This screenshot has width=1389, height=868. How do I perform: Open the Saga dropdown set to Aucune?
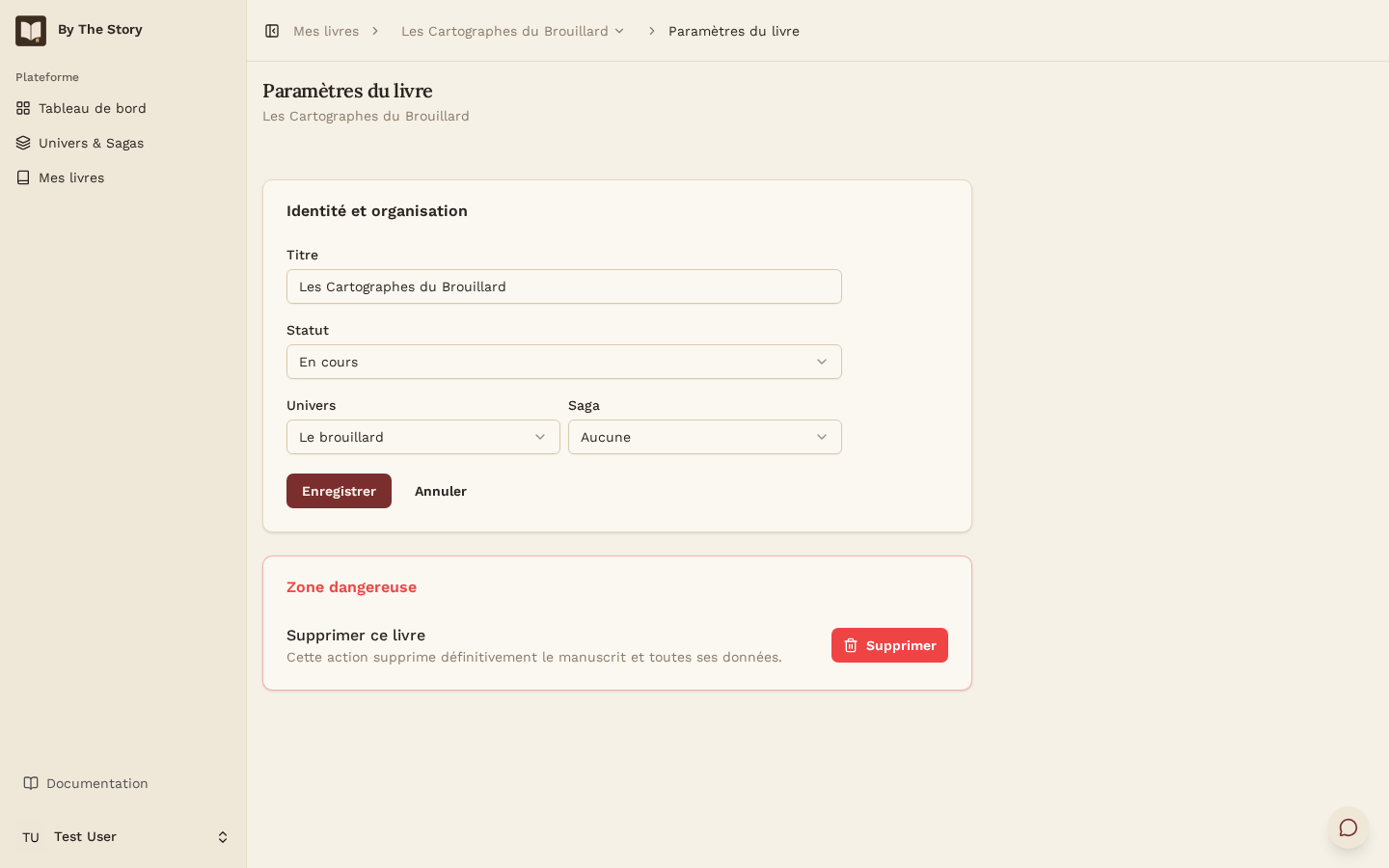tap(705, 437)
